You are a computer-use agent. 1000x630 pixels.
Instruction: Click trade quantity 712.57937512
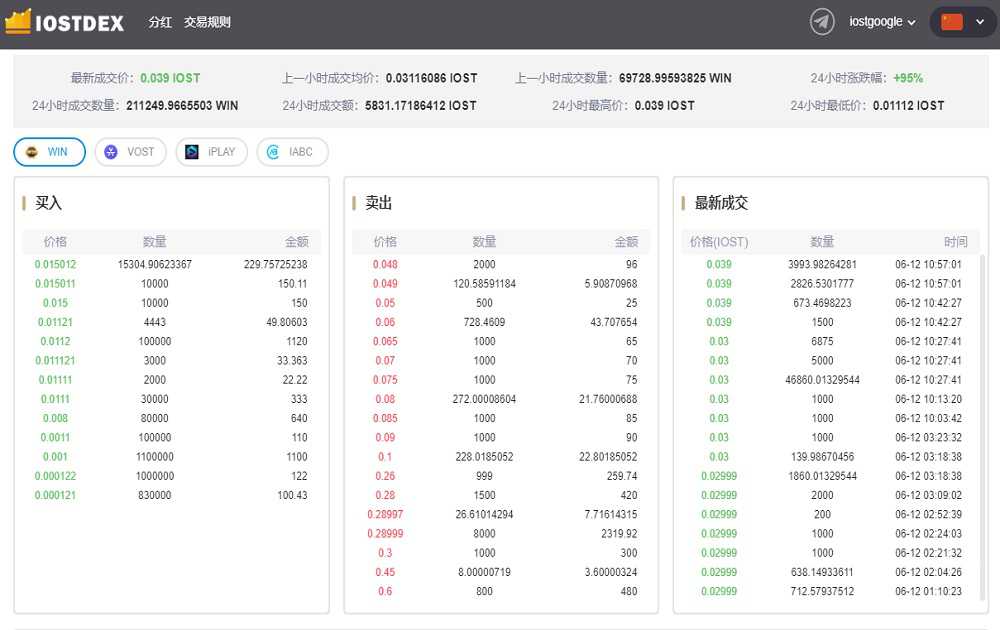822,591
